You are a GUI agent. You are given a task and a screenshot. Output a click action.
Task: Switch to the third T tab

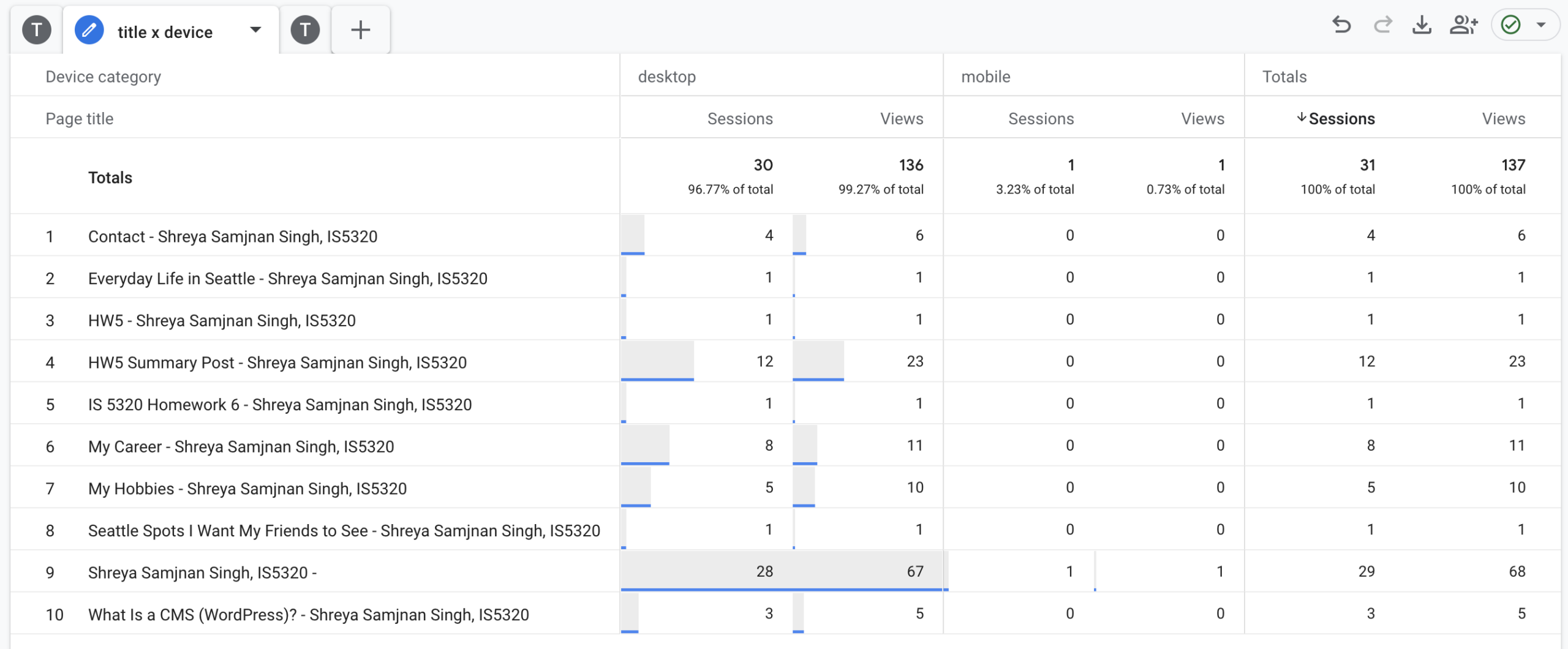pyautogui.click(x=305, y=30)
